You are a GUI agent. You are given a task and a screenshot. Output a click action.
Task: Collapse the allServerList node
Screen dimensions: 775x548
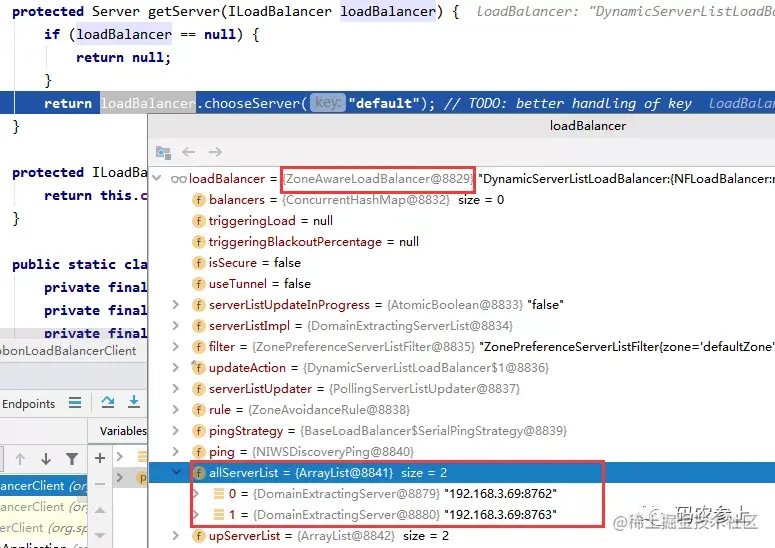pos(176,472)
